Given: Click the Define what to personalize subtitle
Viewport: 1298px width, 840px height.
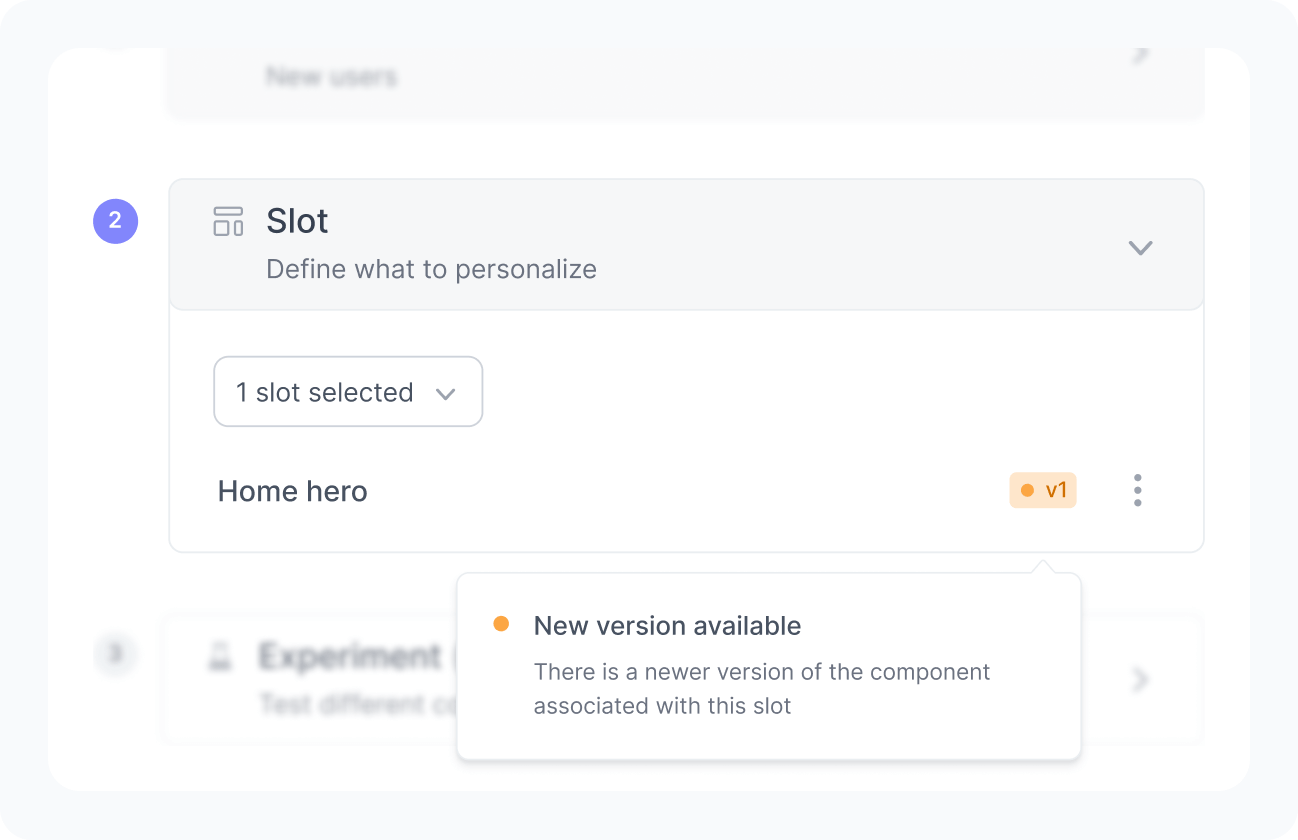Looking at the screenshot, I should [x=431, y=269].
